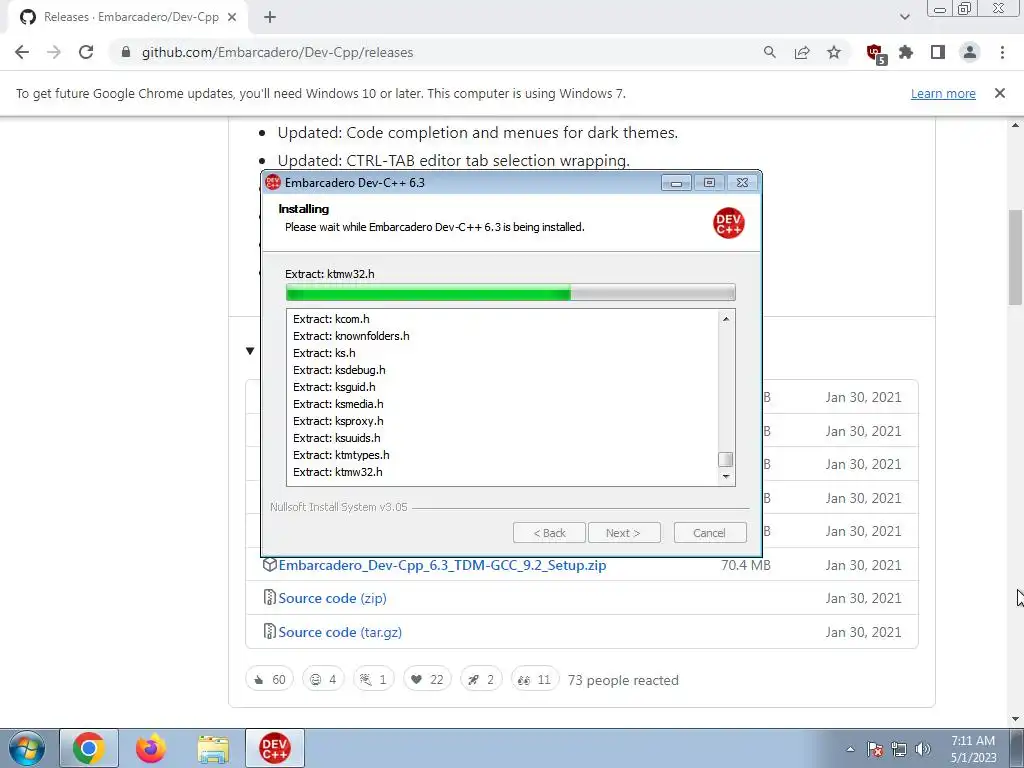1024x768 pixels.
Task: Click the installer progress bar
Action: pyautogui.click(x=511, y=293)
